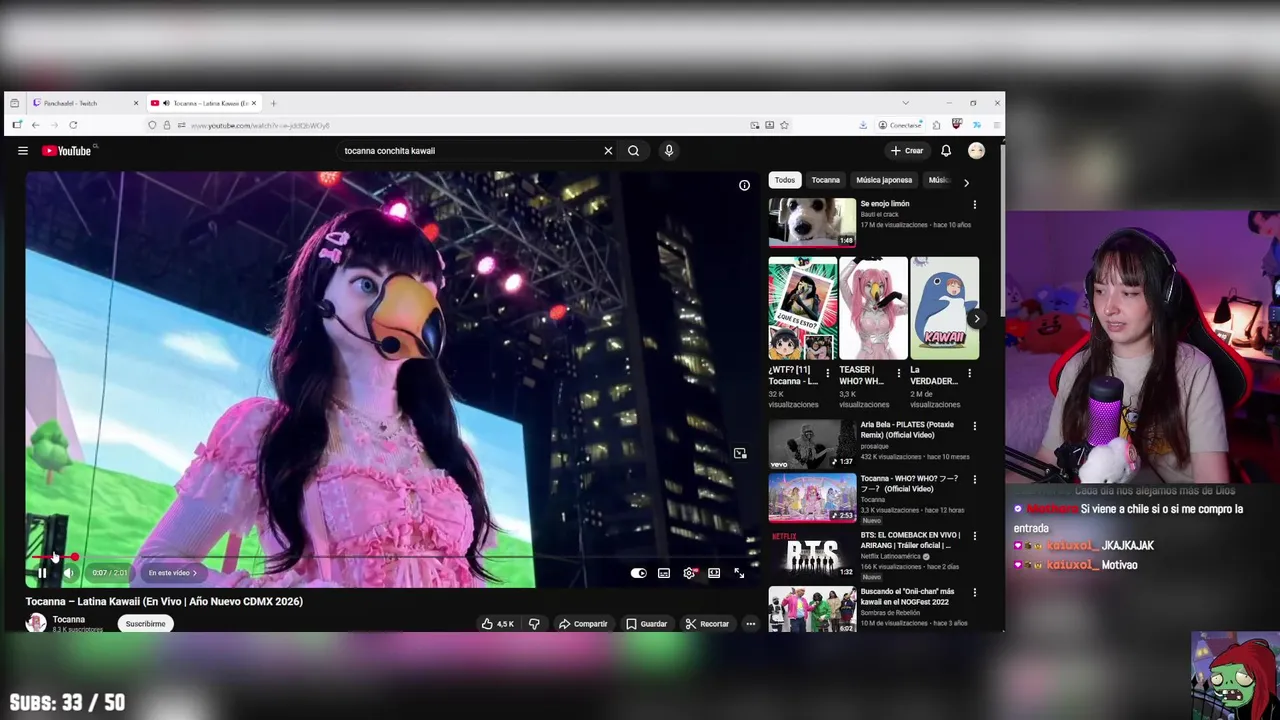This screenshot has height=720, width=1280.
Task: Click in the YouTube search field
Action: 470,151
